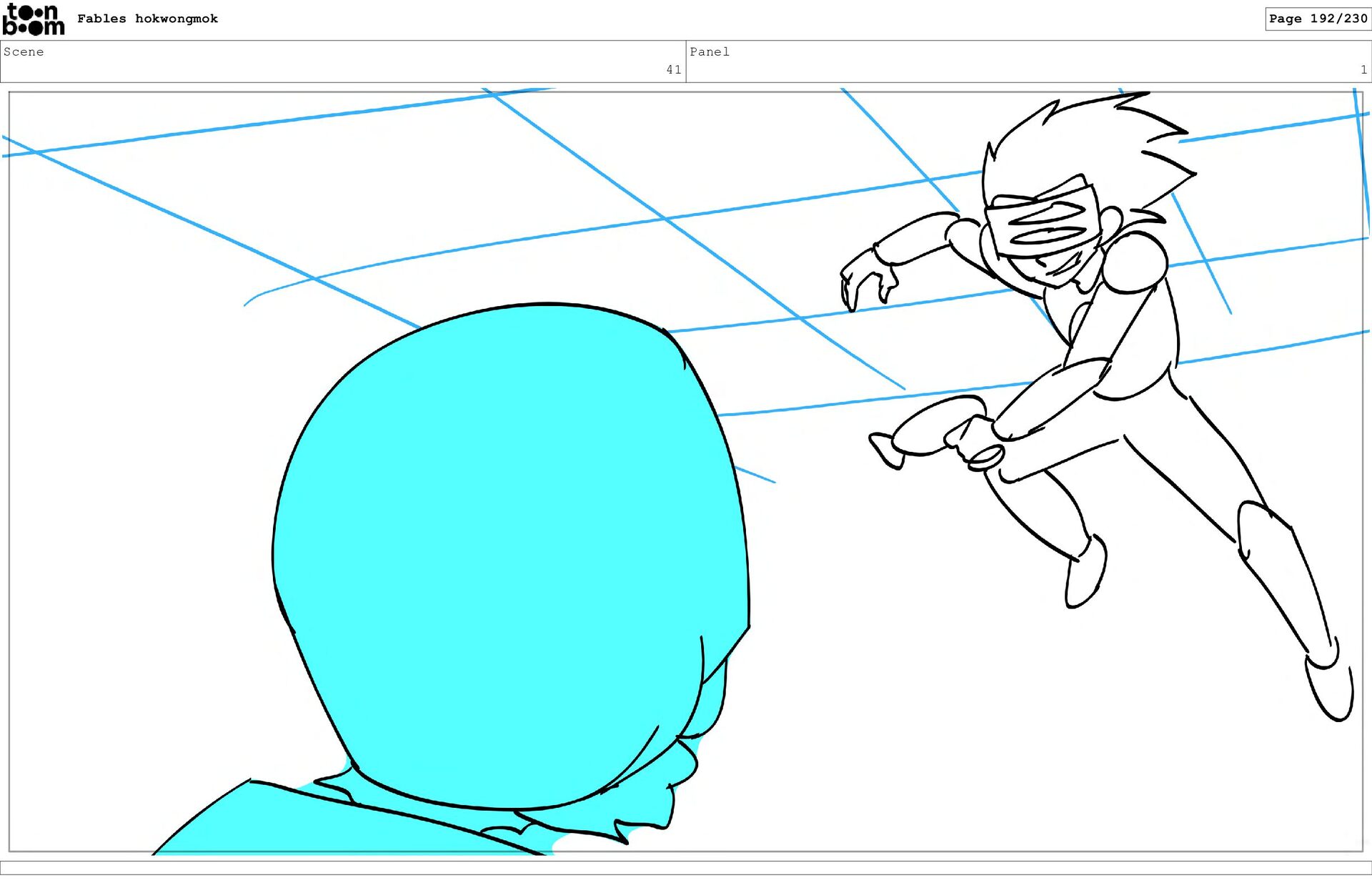Click the leaping character's goggles visor

point(1045,222)
